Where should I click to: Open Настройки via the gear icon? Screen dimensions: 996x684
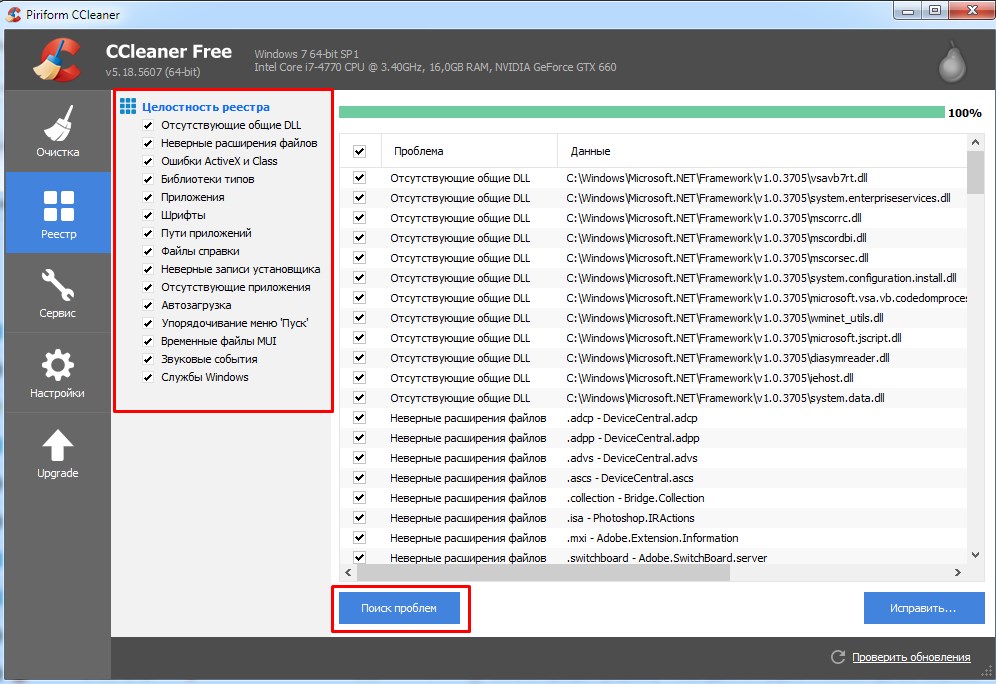click(x=58, y=365)
